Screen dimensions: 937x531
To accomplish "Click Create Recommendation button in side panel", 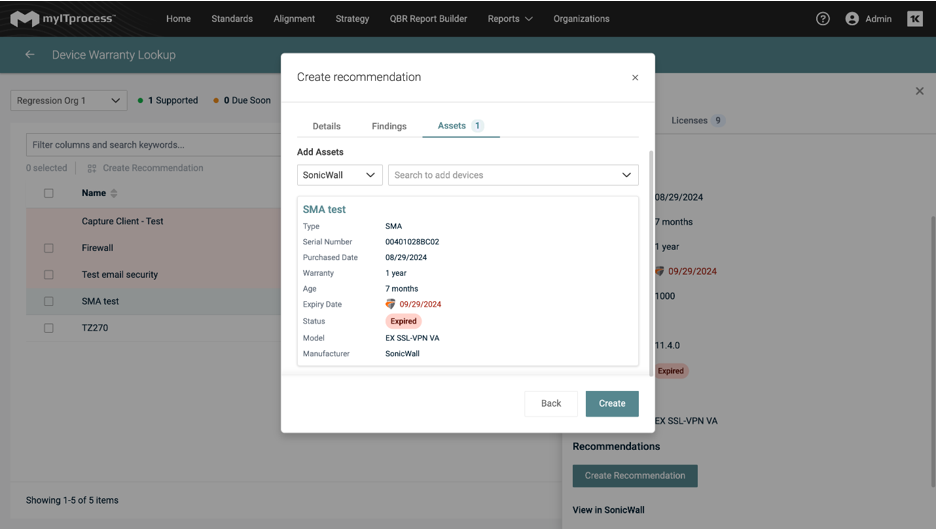I will point(635,476).
